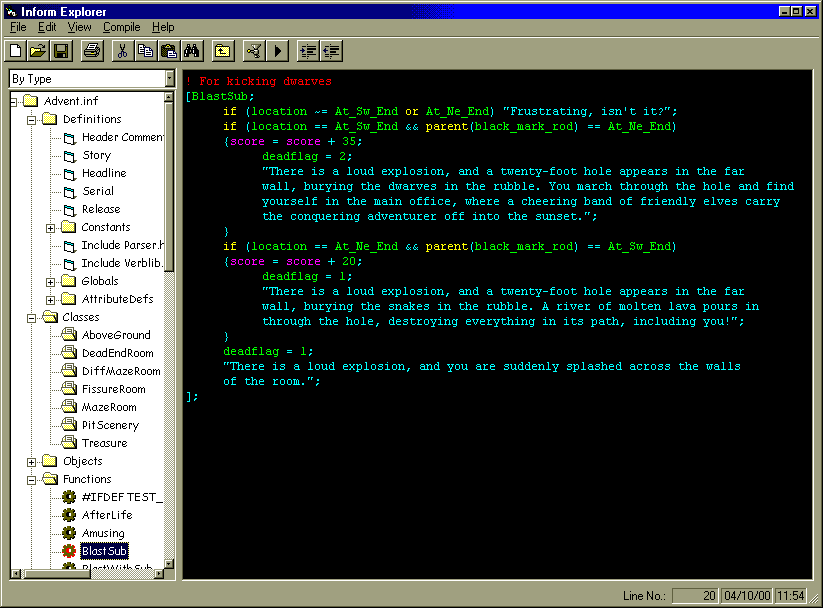Select Include Parser.h tree item

[122, 245]
